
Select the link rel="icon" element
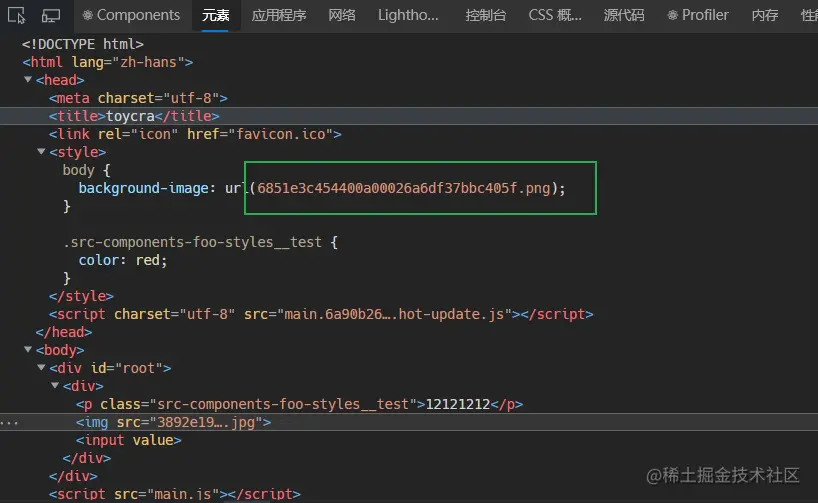pos(195,134)
